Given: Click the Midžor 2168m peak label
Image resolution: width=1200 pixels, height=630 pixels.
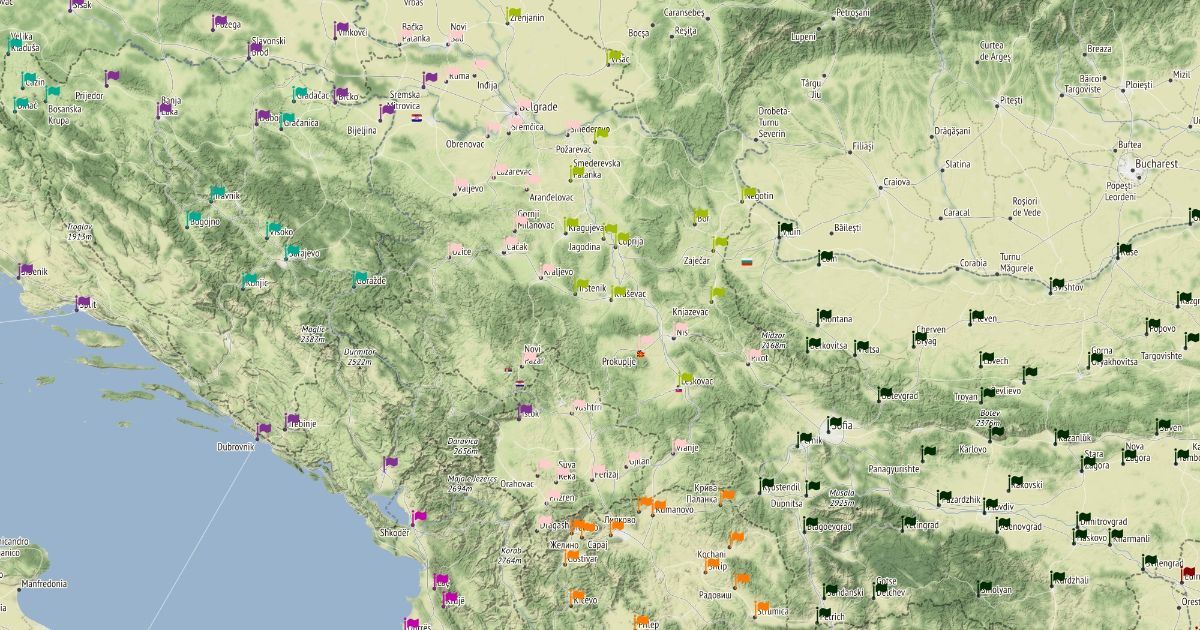Looking at the screenshot, I should tap(773, 340).
